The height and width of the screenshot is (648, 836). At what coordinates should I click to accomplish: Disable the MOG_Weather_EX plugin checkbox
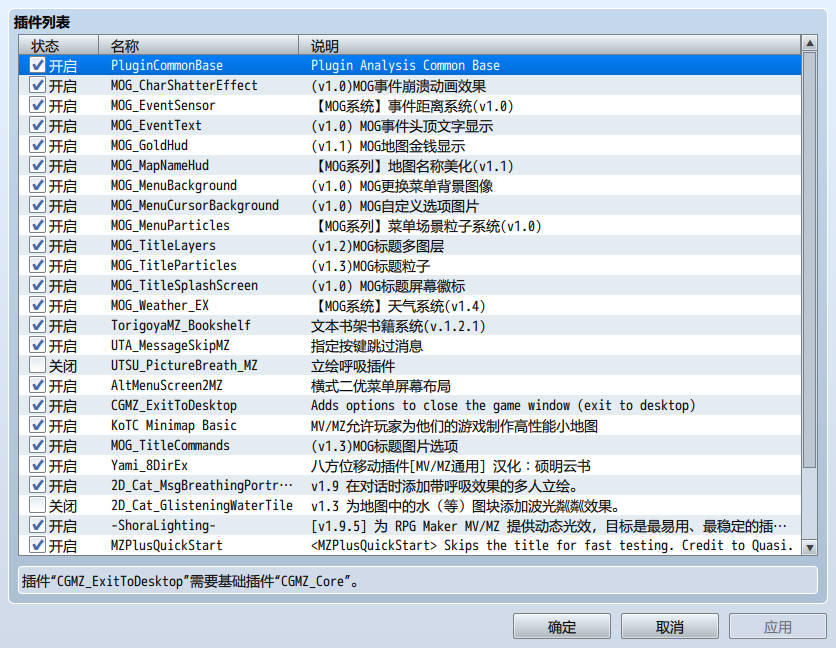coord(37,305)
